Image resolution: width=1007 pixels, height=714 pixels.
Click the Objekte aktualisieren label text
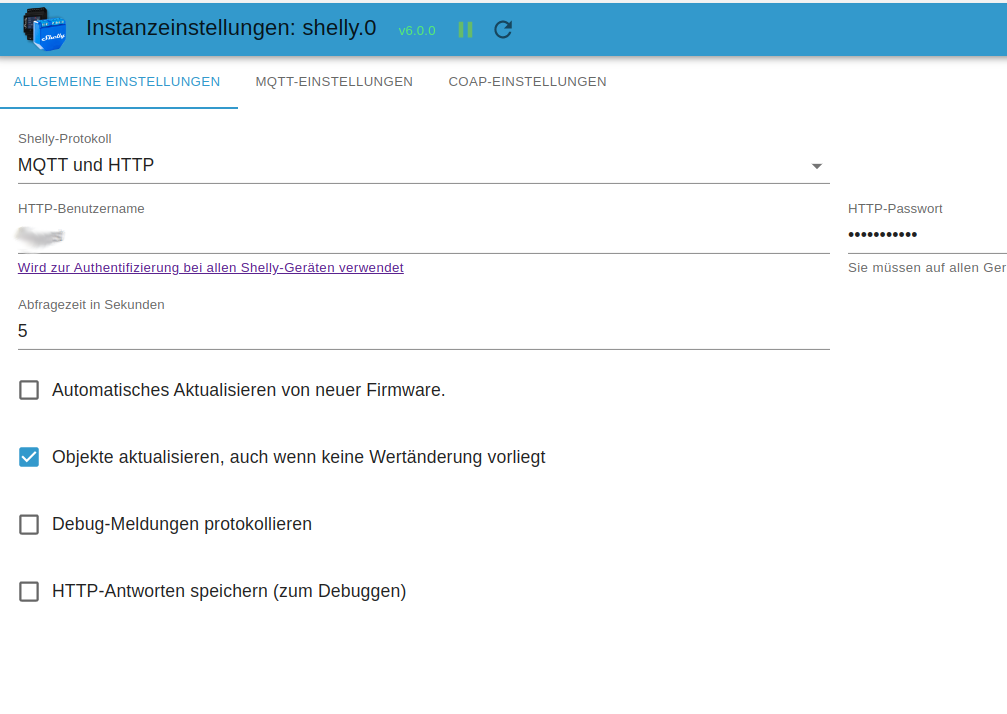click(x=299, y=457)
